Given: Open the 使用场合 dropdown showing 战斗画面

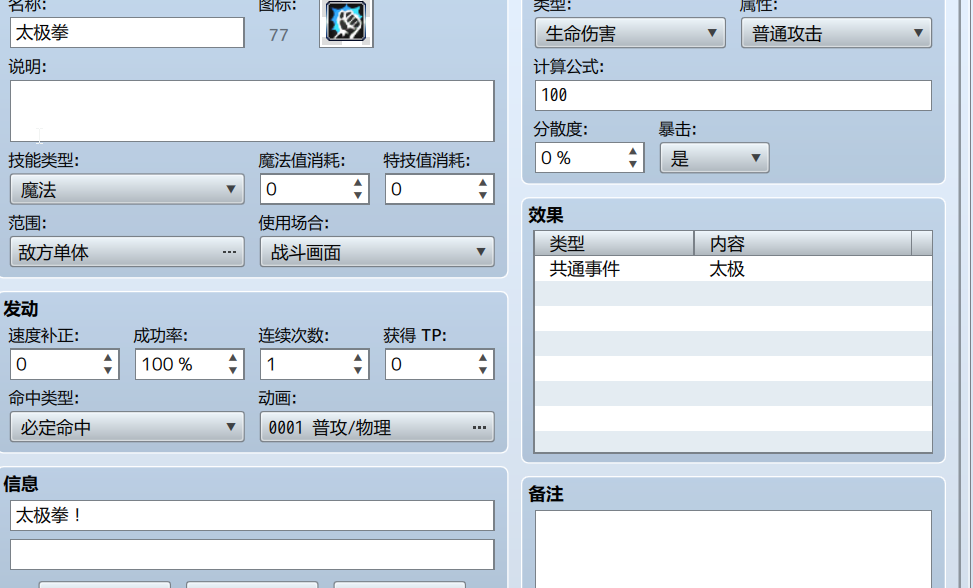Looking at the screenshot, I should (x=377, y=252).
